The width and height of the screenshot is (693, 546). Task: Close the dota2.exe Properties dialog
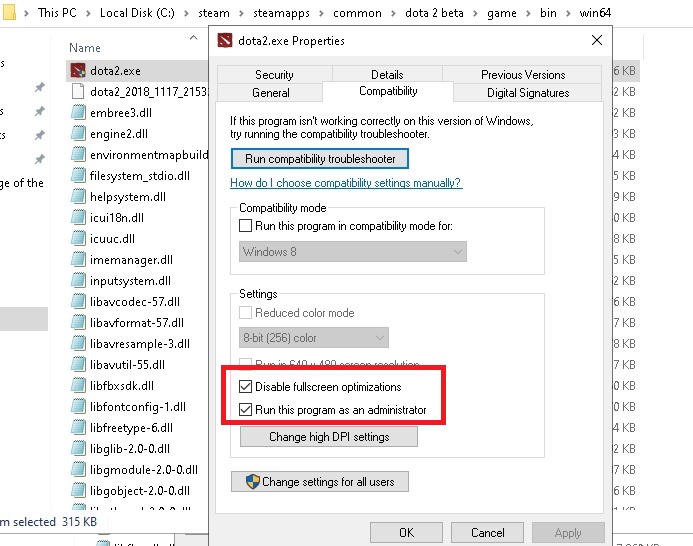597,40
